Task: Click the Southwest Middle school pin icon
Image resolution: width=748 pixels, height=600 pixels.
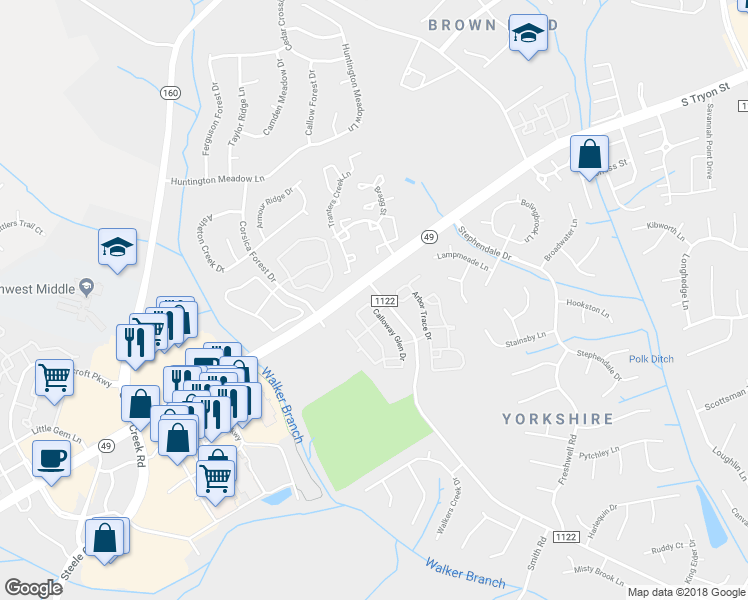Action: 87,287
